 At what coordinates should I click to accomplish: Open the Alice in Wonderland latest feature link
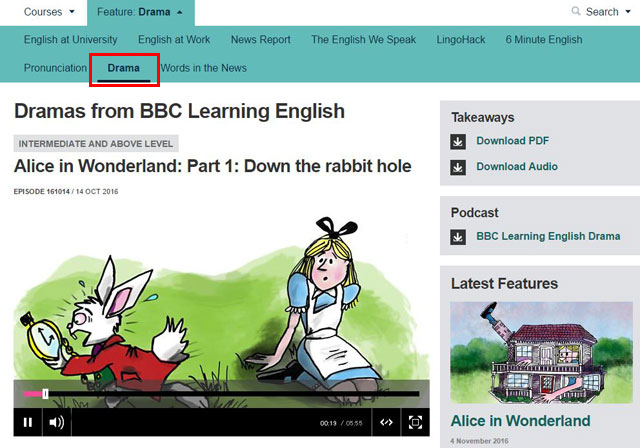coord(520,421)
